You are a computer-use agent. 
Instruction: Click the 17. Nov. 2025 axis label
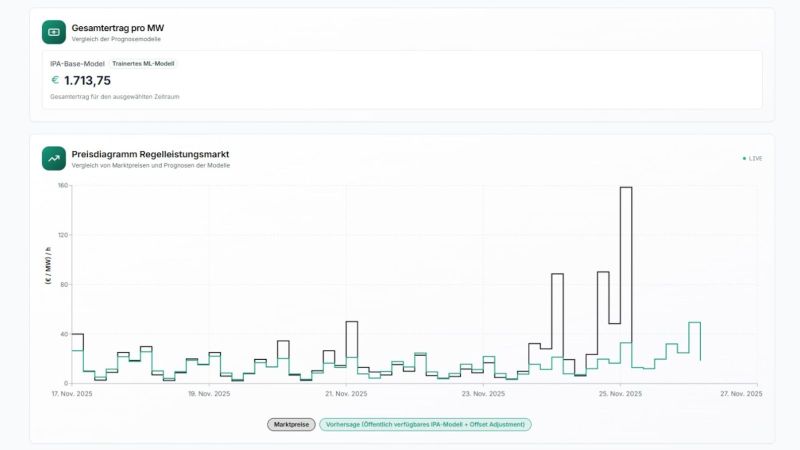pyautogui.click(x=72, y=394)
